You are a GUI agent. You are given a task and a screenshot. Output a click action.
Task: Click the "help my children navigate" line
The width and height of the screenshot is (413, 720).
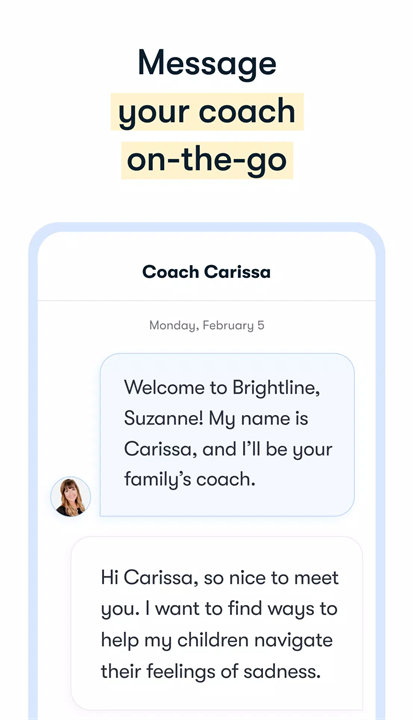coord(217,641)
